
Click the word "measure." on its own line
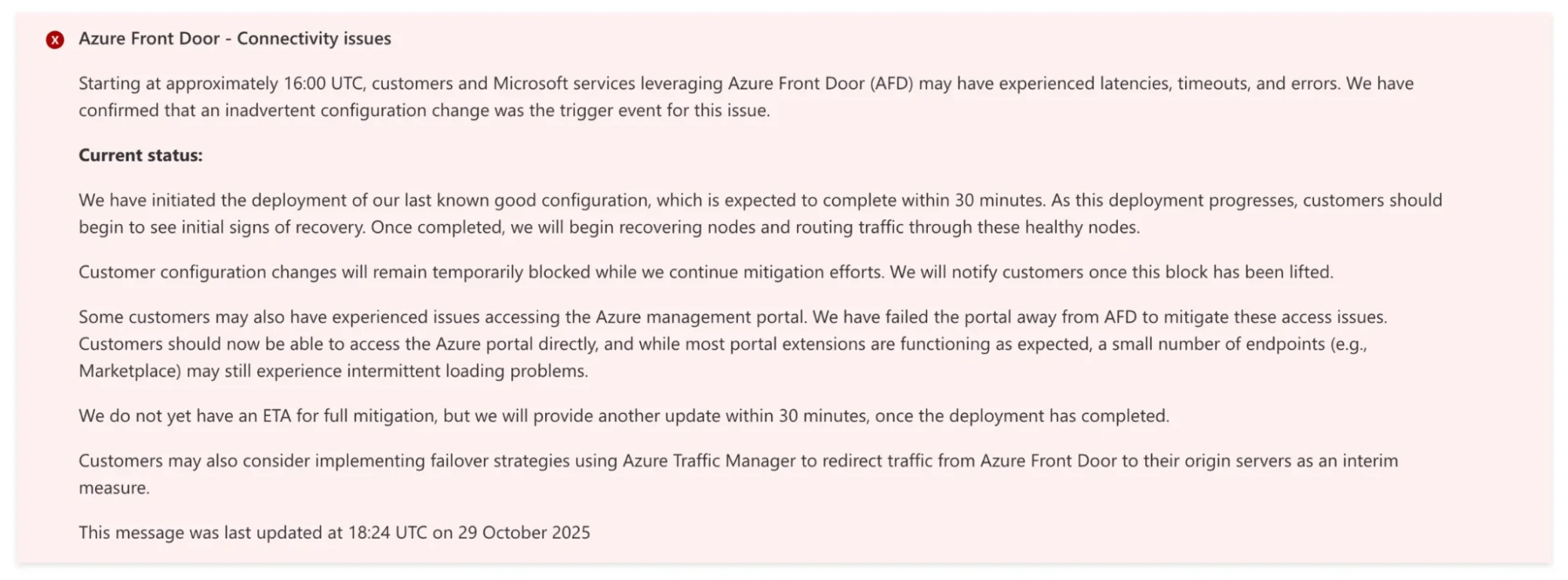(x=114, y=488)
